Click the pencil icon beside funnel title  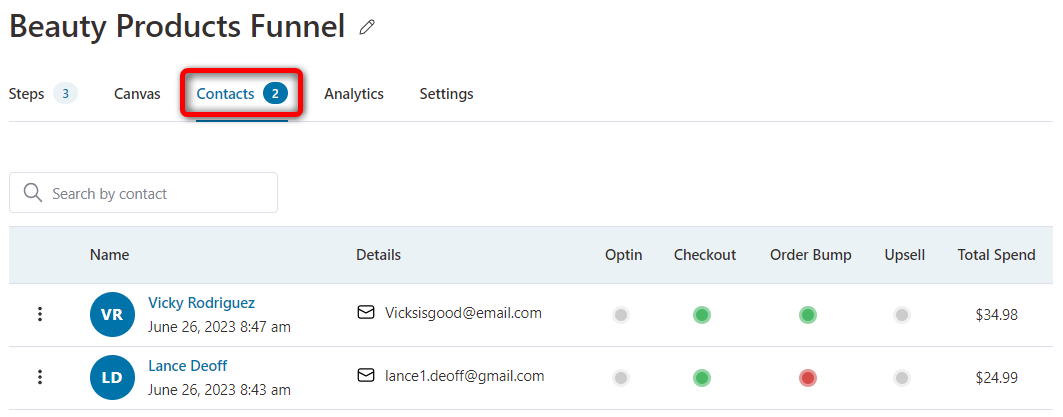click(367, 27)
